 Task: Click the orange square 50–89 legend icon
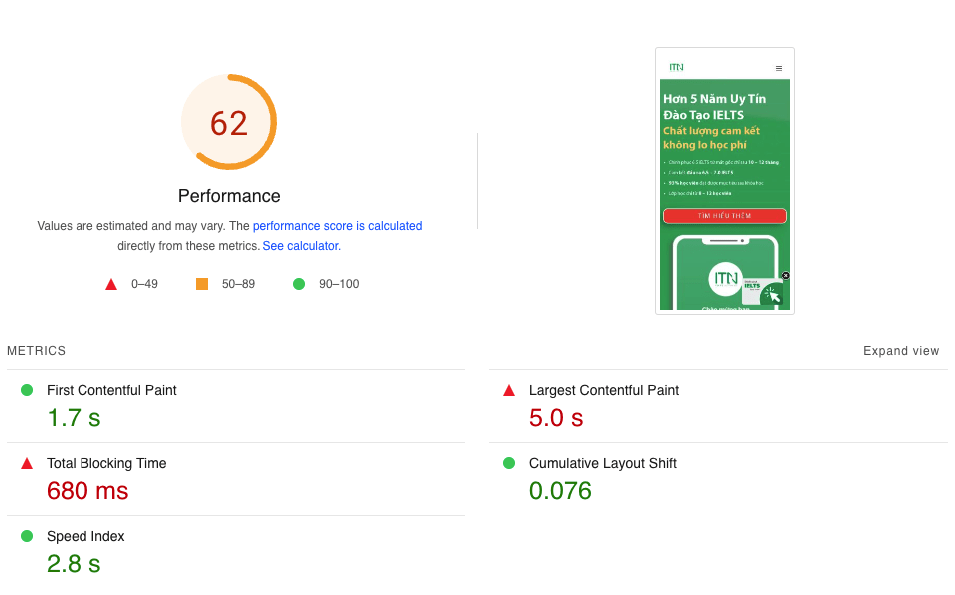pyautogui.click(x=202, y=284)
